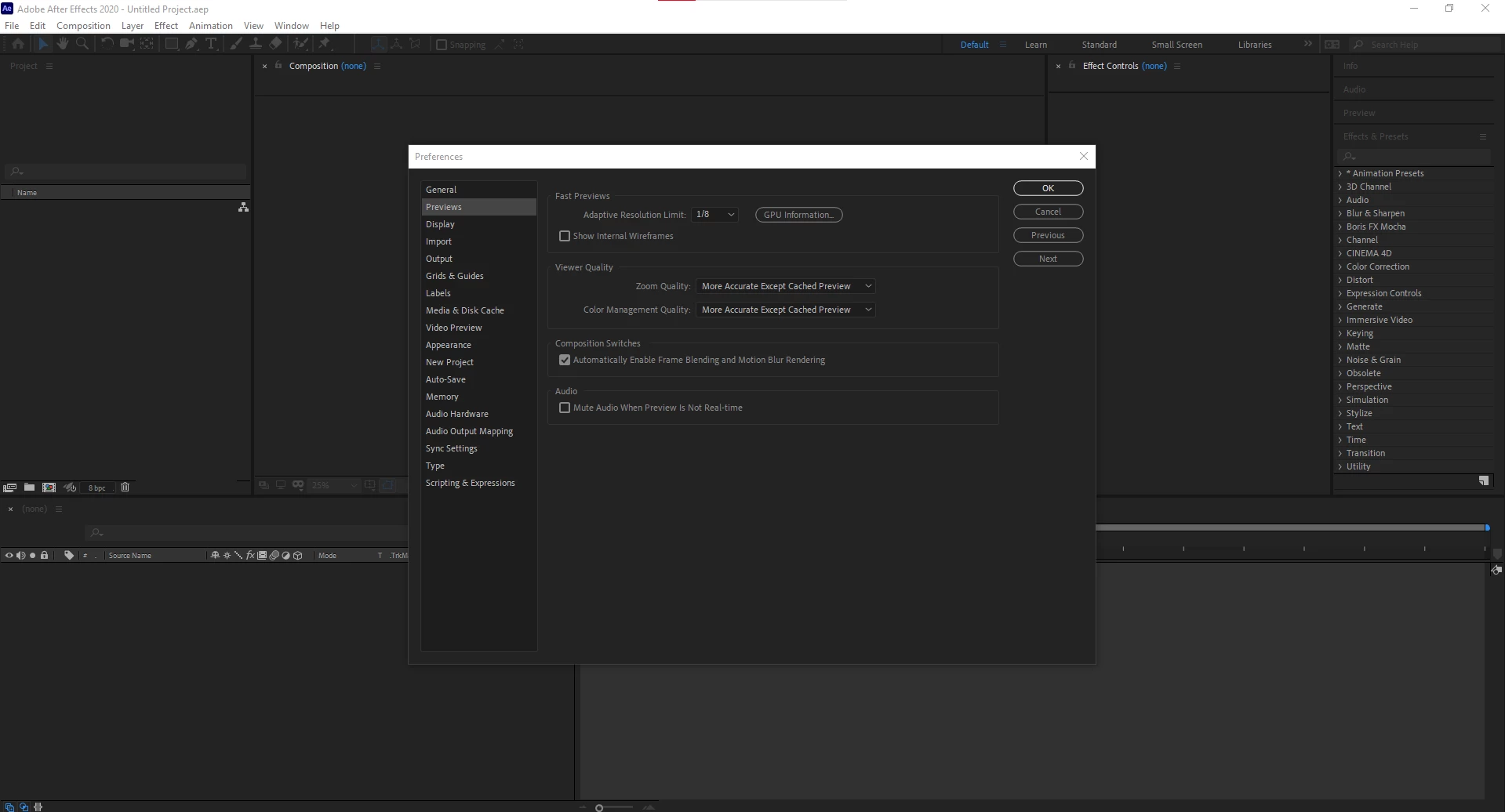Image resolution: width=1505 pixels, height=812 pixels.
Task: Toggle the Snapping checkbox in toolbar
Action: pos(442,45)
